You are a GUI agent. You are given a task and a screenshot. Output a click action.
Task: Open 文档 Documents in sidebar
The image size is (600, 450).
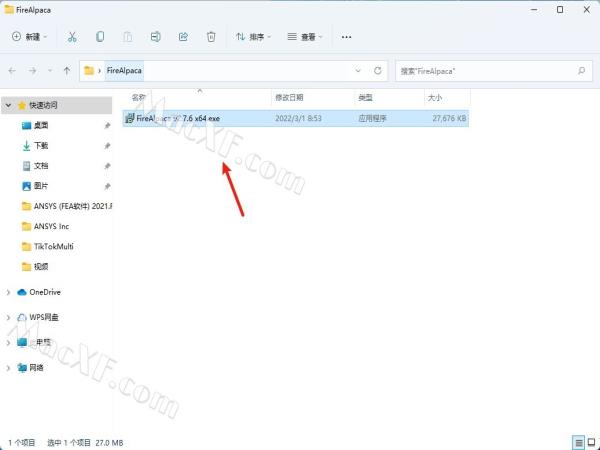pyautogui.click(x=41, y=166)
